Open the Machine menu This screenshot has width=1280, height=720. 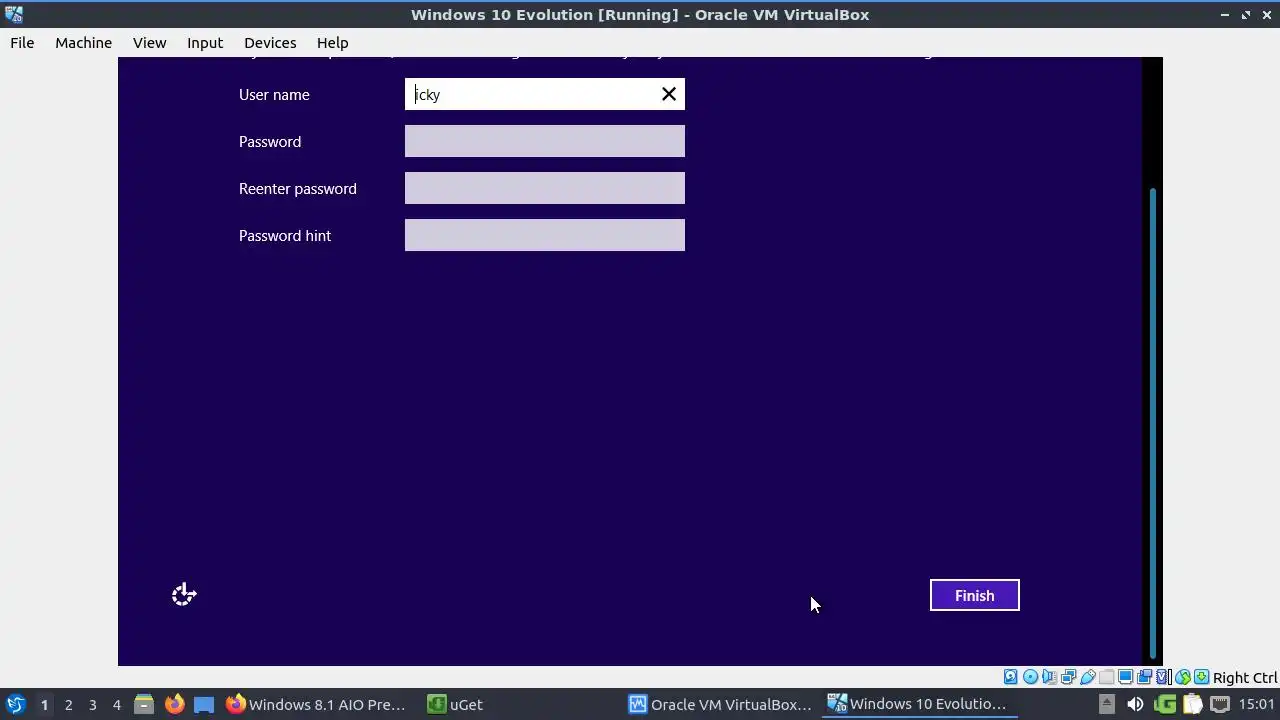point(83,43)
